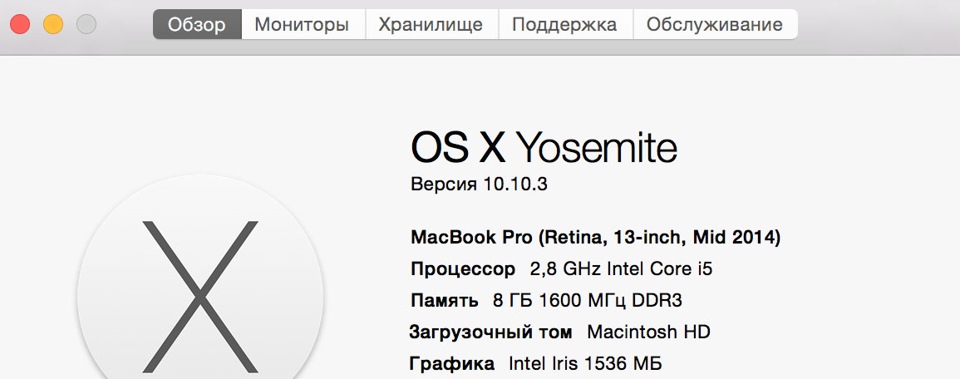Viewport: 960px width, 379px height.
Task: Click the Macintosh HD startup disk value
Action: (649, 332)
